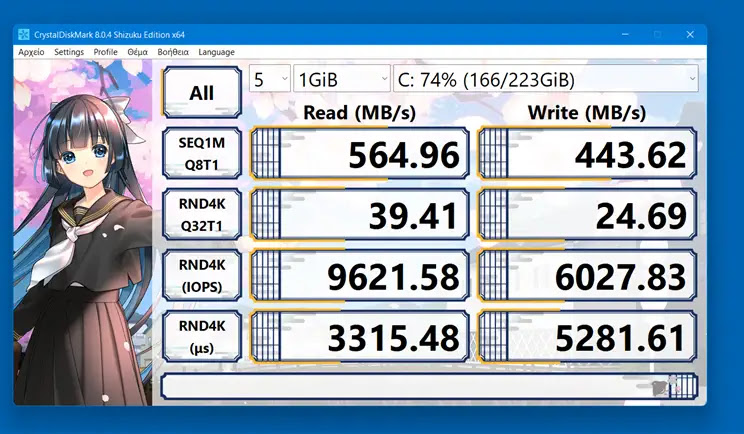The height and width of the screenshot is (434, 744).
Task: Start all benchmarks with All button
Action: tap(202, 92)
